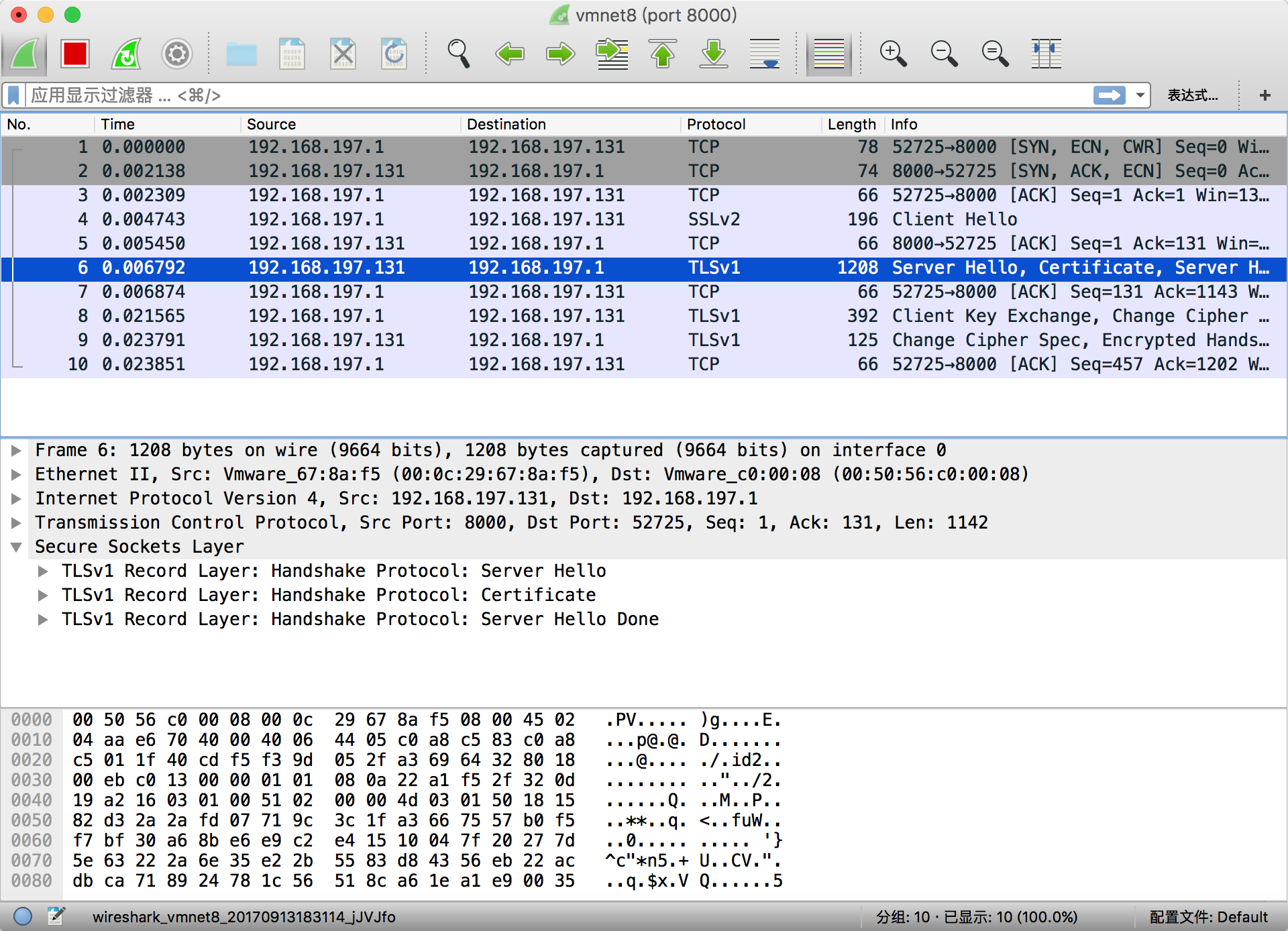Click the stop capture red square icon
Viewport: 1288px width, 931px height.
(75, 55)
